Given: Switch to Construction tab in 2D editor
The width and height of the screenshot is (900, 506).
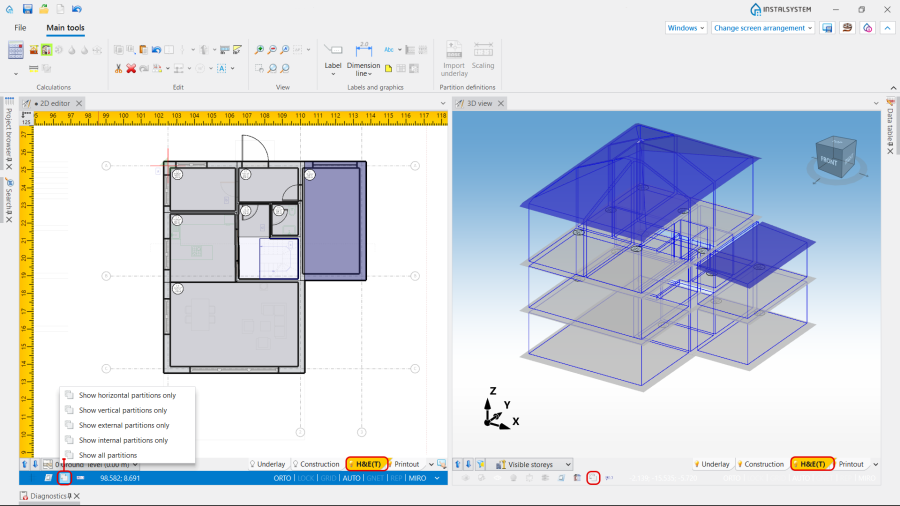Looking at the screenshot, I should coord(316,464).
